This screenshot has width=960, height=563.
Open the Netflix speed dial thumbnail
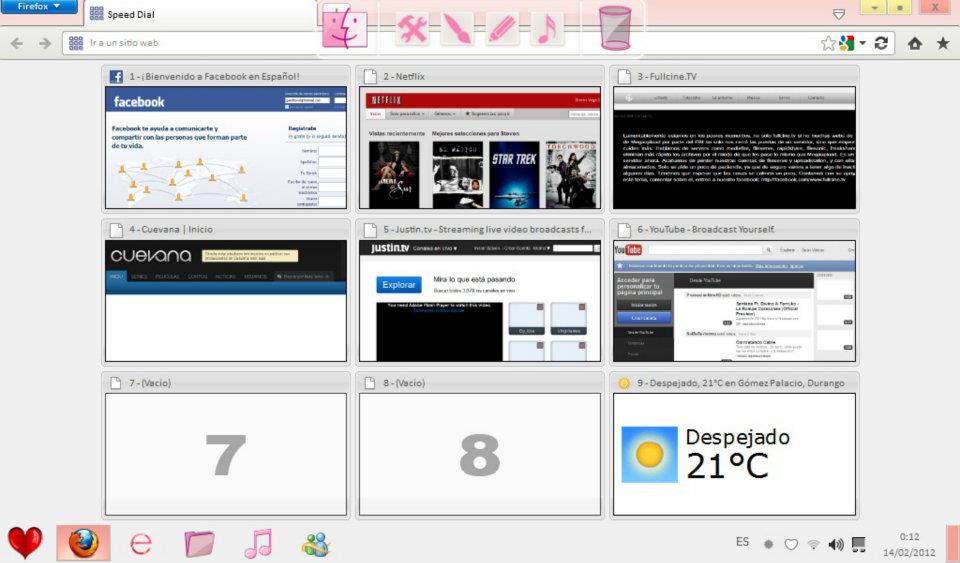(480, 147)
